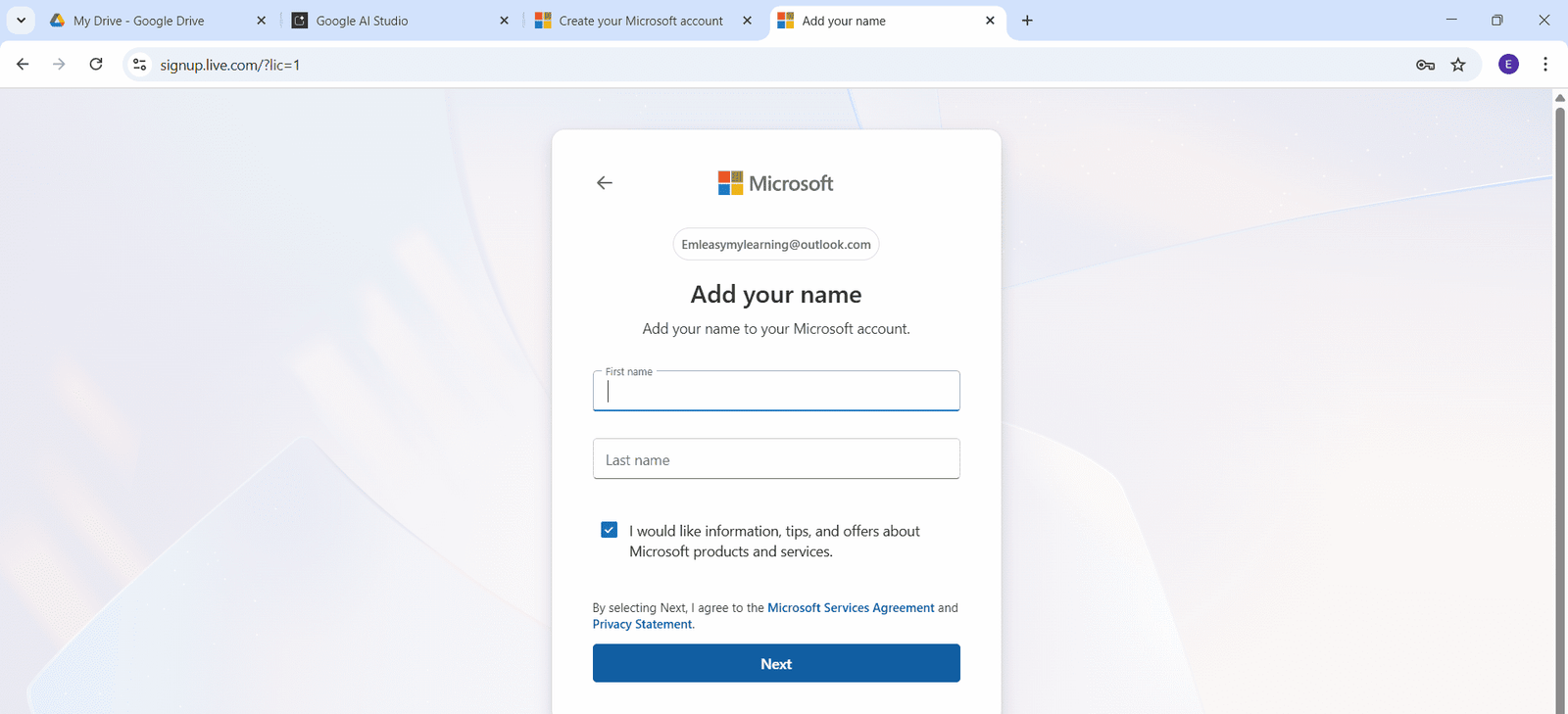This screenshot has width=1568, height=714.
Task: Open the Chrome profile avatar E
Action: 1508,65
